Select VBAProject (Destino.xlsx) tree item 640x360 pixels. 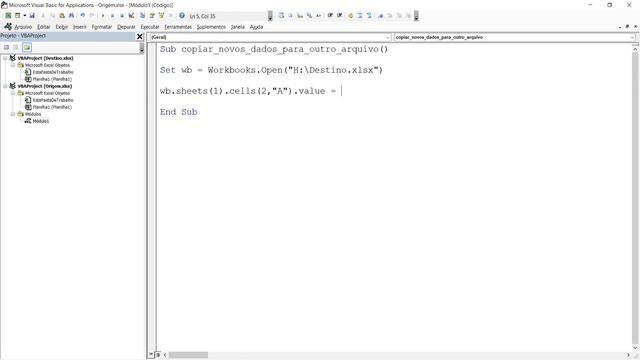[x=45, y=58]
